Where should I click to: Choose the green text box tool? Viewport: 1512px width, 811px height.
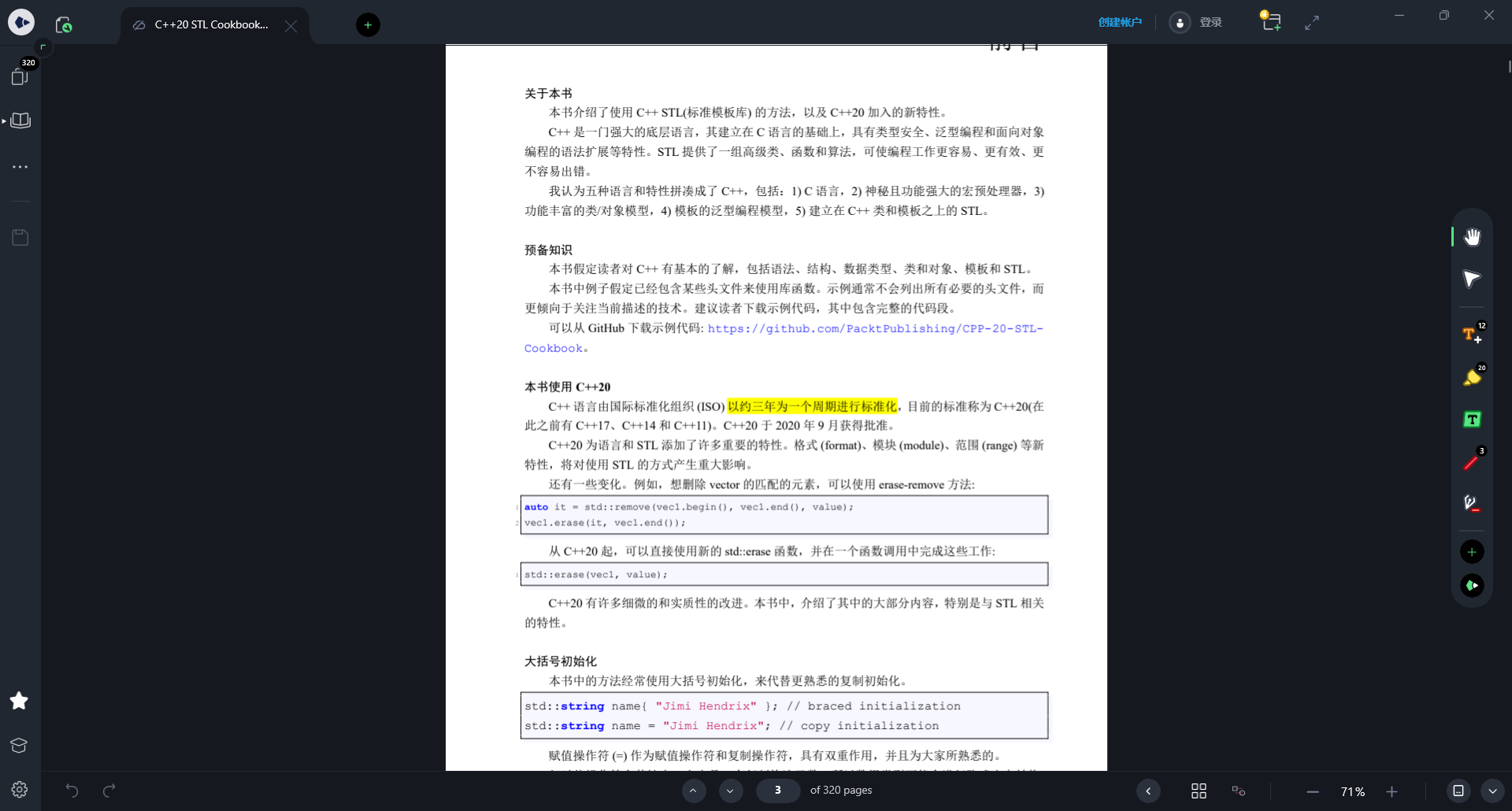tap(1472, 420)
